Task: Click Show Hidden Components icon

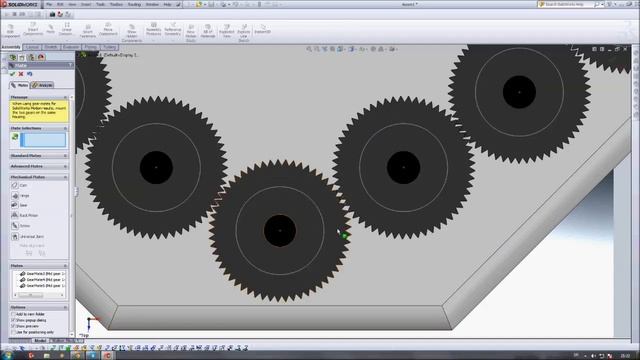Action: [x=132, y=33]
